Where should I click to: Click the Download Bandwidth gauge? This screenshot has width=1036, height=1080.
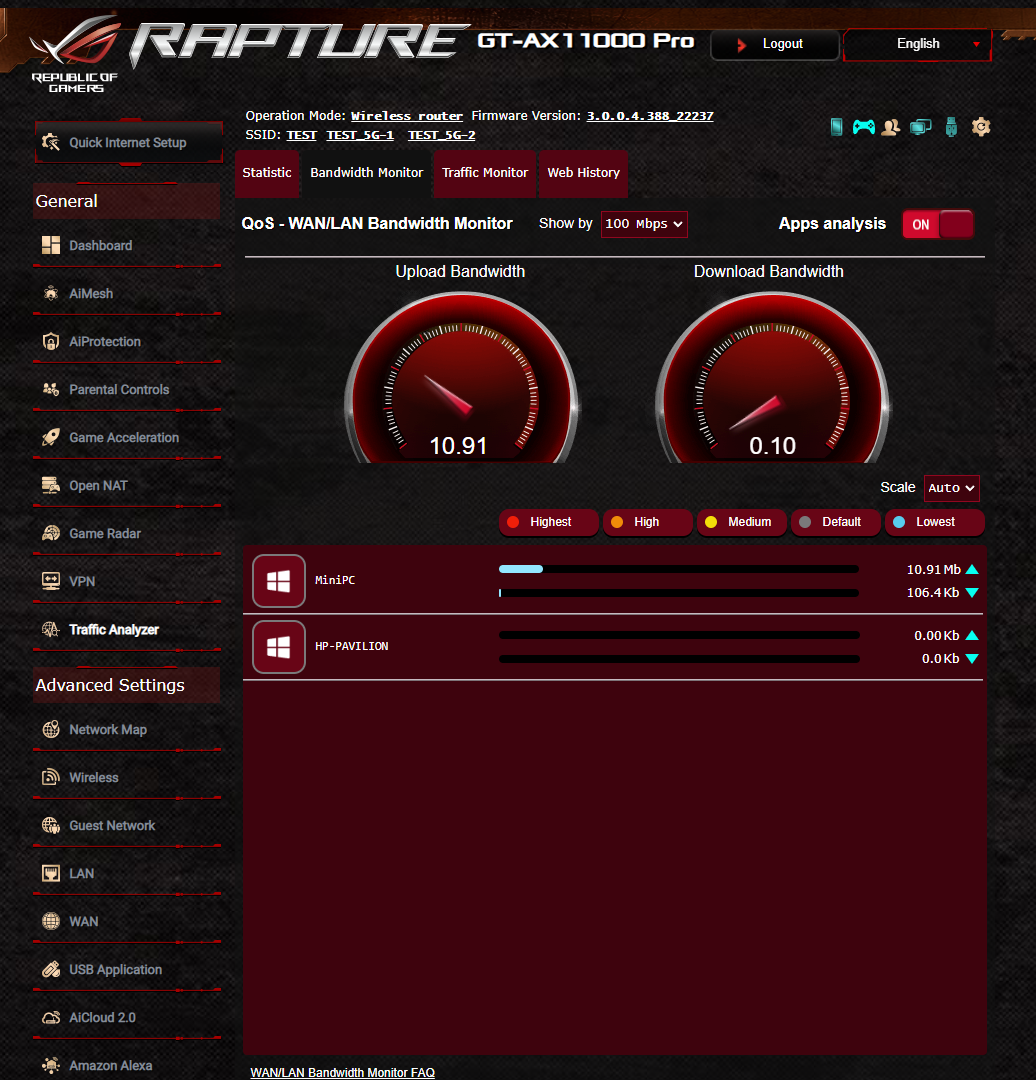pos(772,377)
